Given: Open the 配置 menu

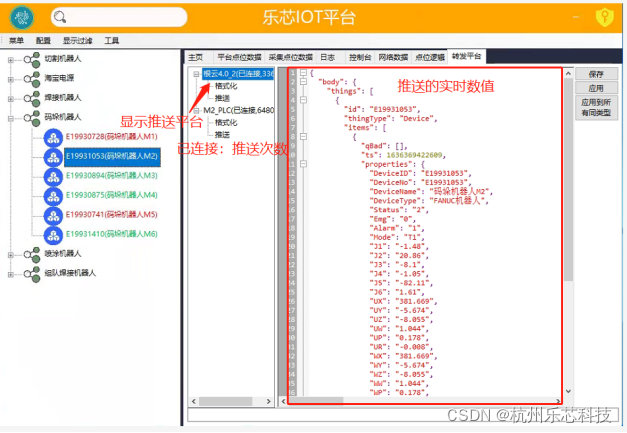Looking at the screenshot, I should coord(43,40).
